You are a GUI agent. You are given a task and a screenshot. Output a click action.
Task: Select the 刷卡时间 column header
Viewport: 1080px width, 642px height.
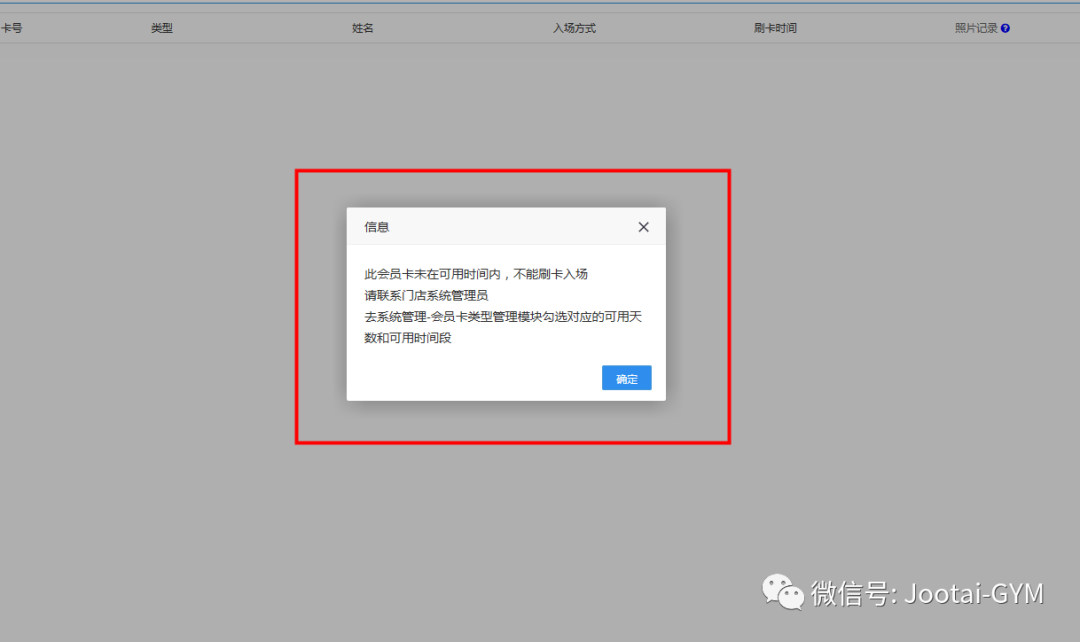(x=775, y=28)
